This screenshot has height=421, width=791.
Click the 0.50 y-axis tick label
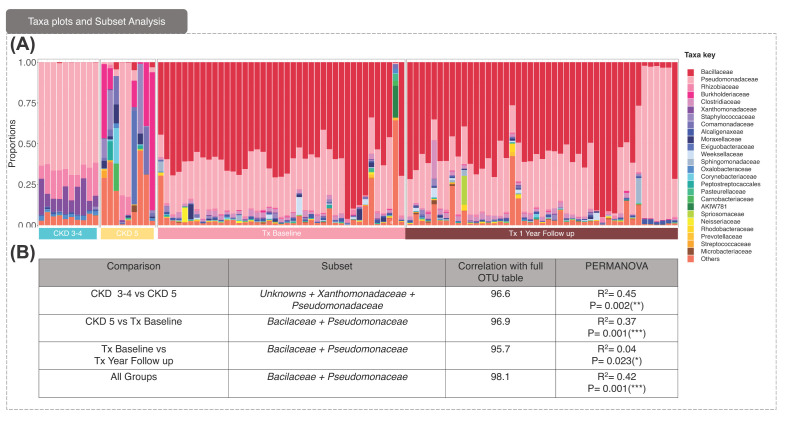[27, 144]
